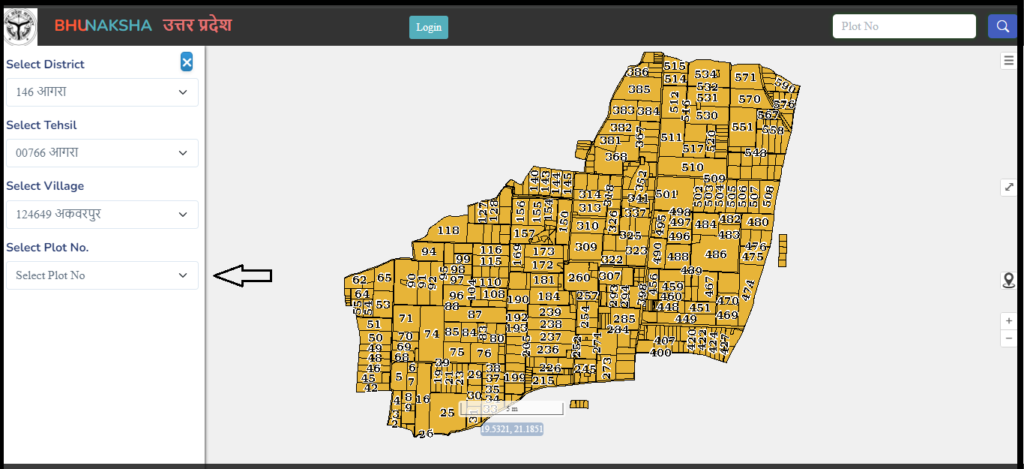
Task: Select plot 25 on the map
Action: [x=447, y=413]
